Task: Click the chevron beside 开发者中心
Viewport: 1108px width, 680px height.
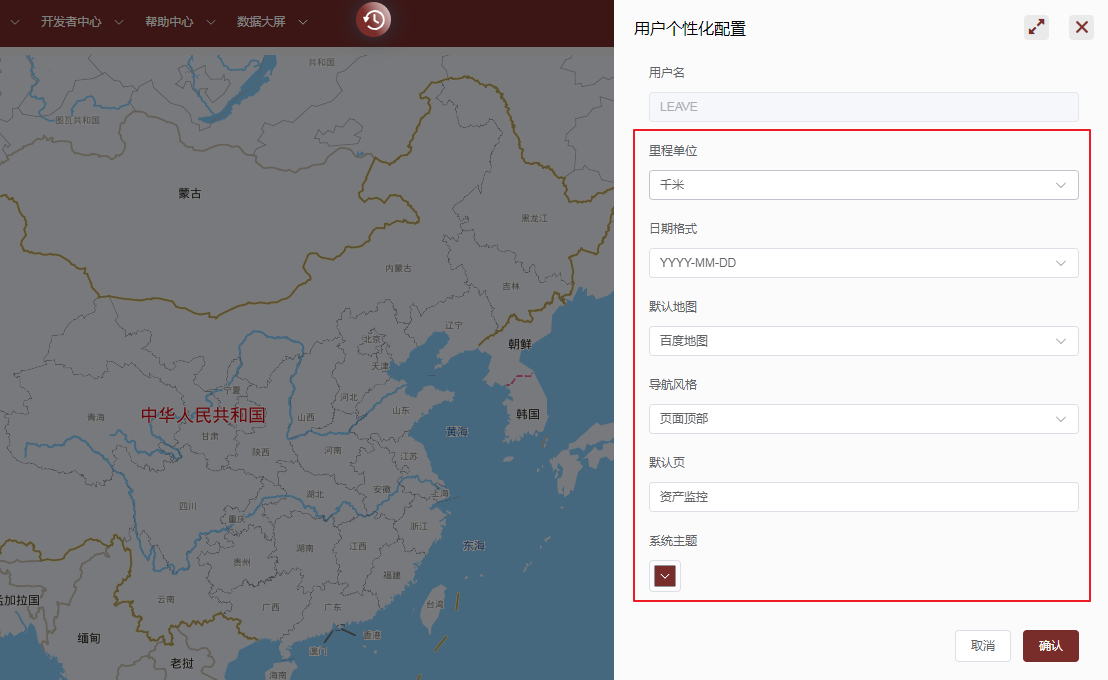Action: [x=119, y=22]
